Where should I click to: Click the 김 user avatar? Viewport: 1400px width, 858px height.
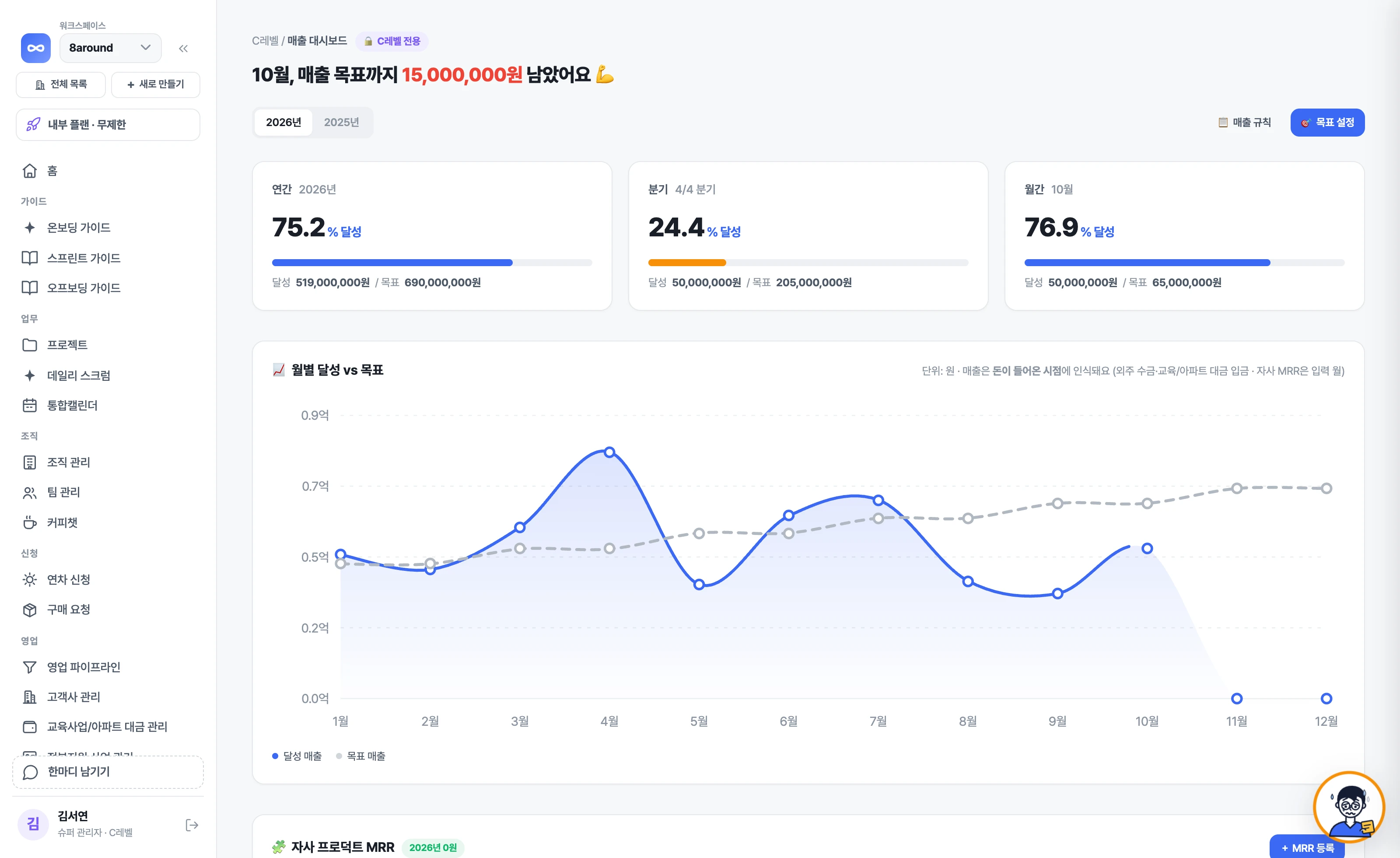point(33,824)
